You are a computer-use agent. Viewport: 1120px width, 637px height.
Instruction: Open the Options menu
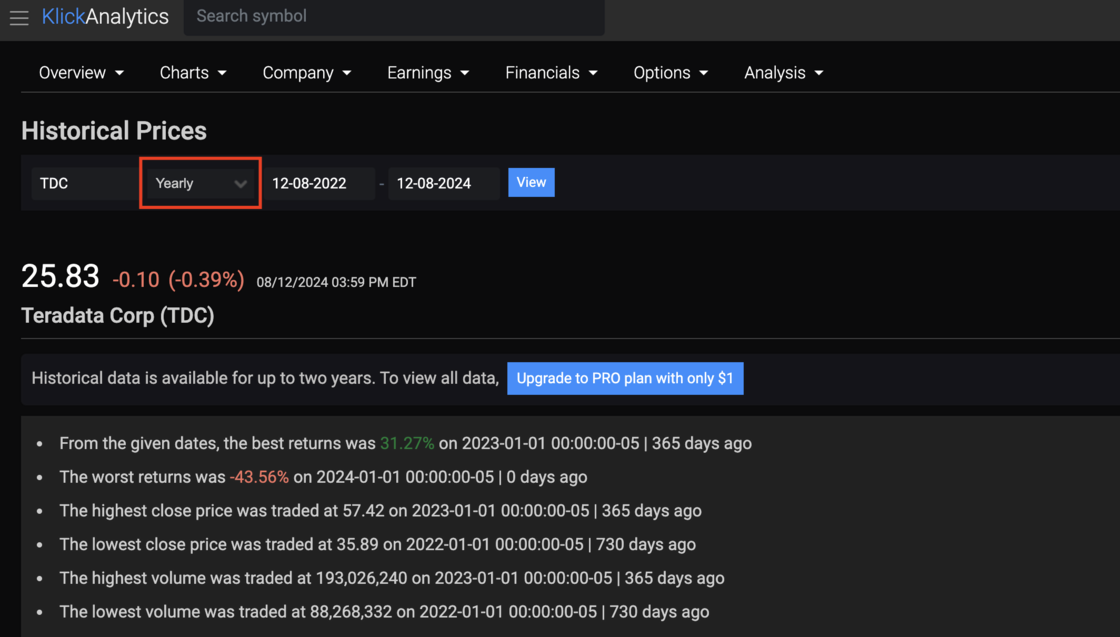click(x=671, y=73)
